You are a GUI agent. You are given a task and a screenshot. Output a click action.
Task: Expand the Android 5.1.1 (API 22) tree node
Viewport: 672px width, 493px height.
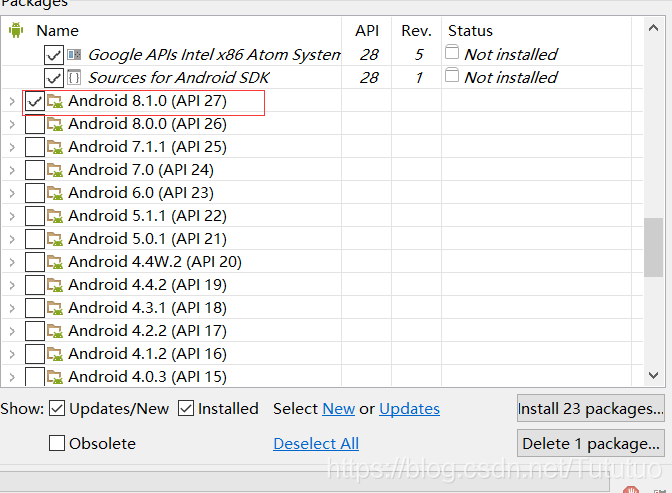(12, 216)
